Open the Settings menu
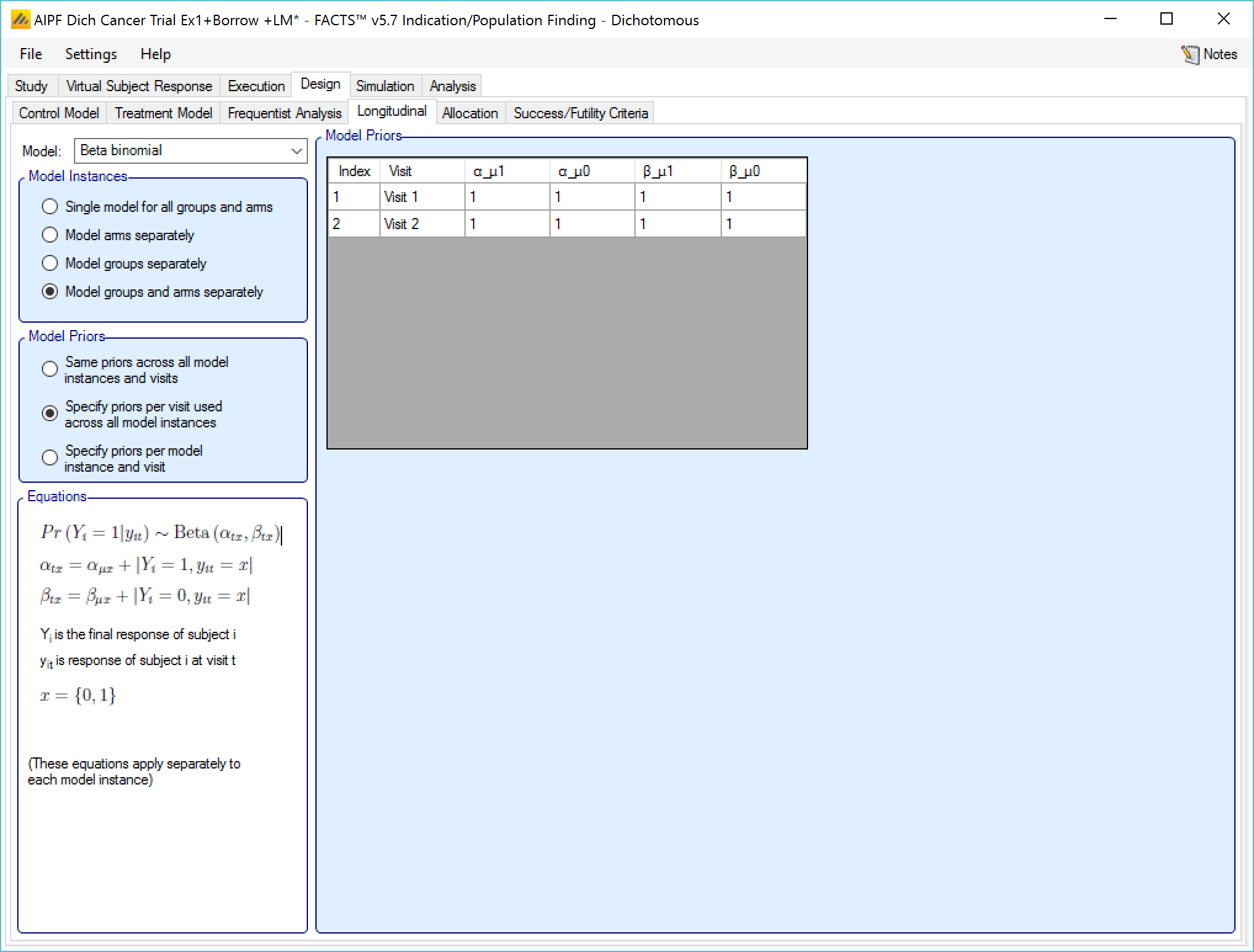This screenshot has width=1254, height=952. click(91, 54)
